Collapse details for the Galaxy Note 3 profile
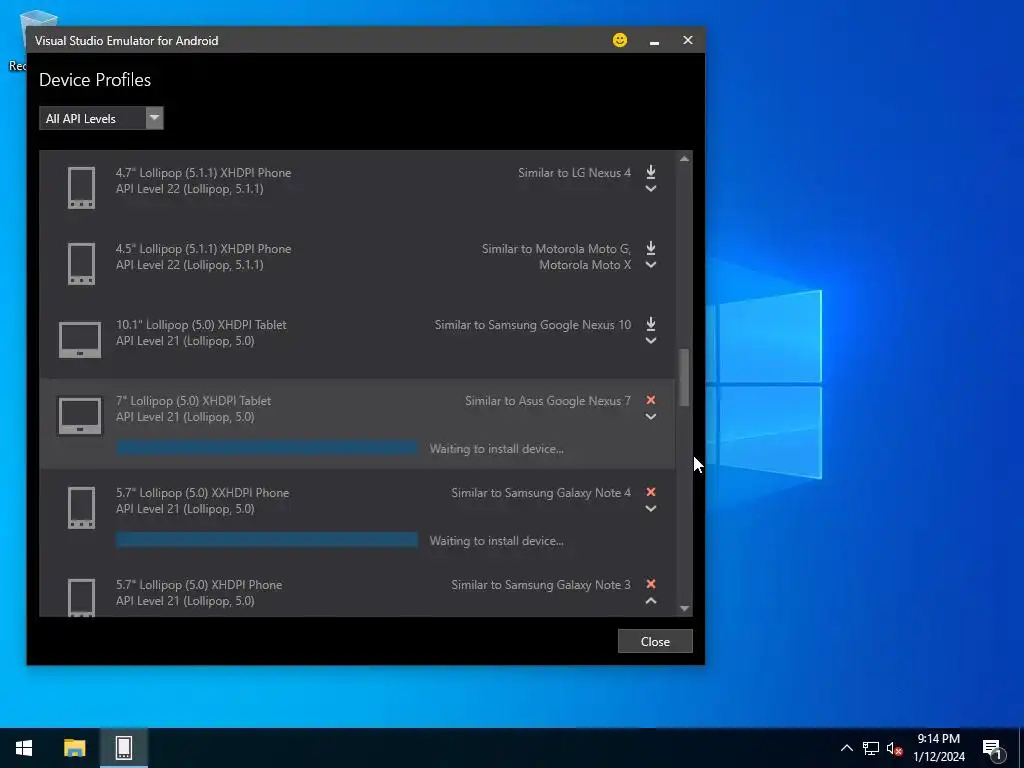Image resolution: width=1024 pixels, height=768 pixels. pyautogui.click(x=650, y=601)
